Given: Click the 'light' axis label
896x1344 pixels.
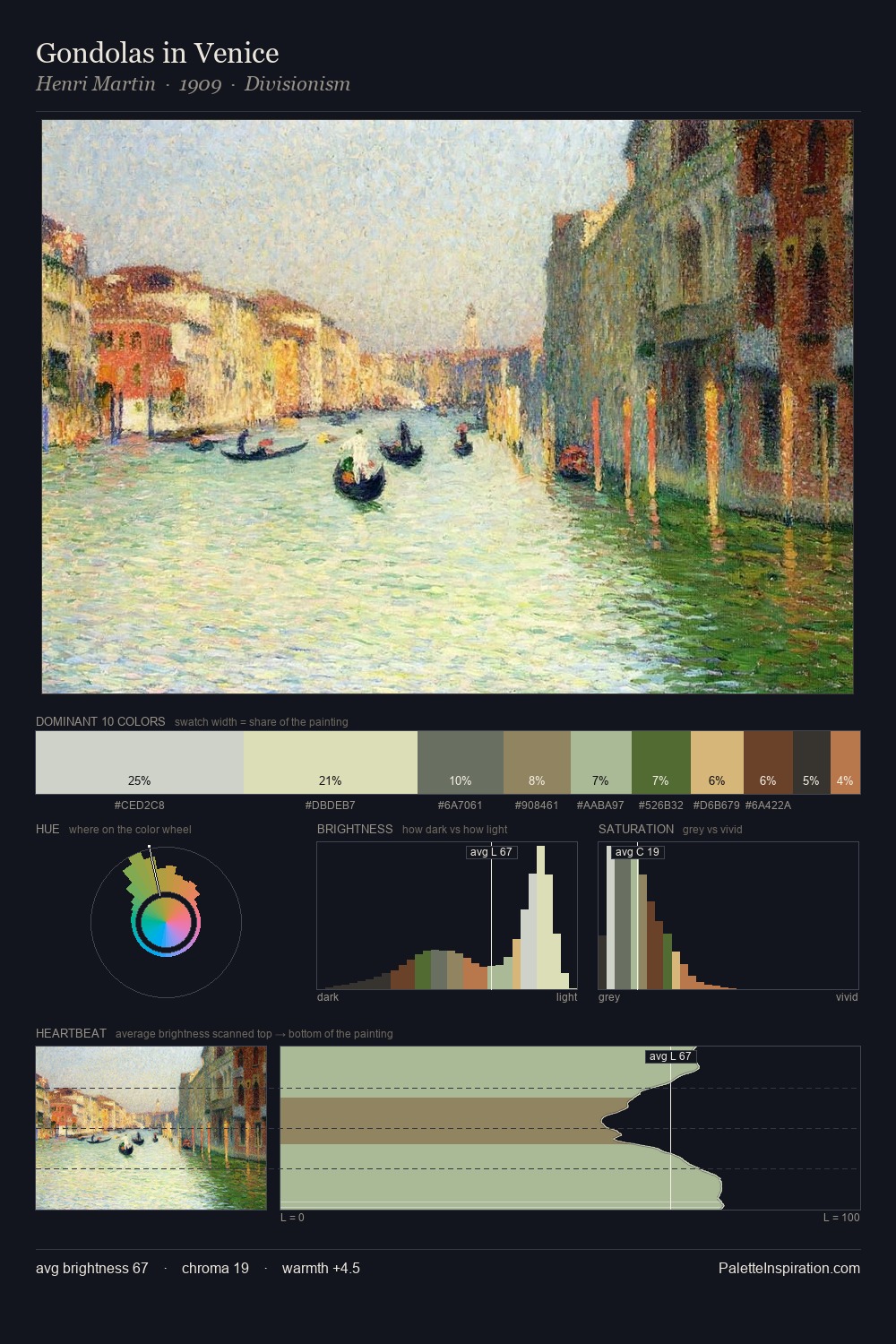Looking at the screenshot, I should tap(566, 997).
